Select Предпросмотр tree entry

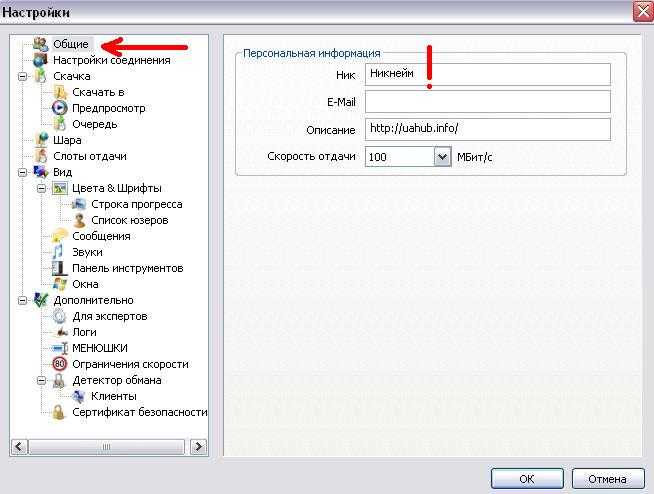[x=109, y=108]
